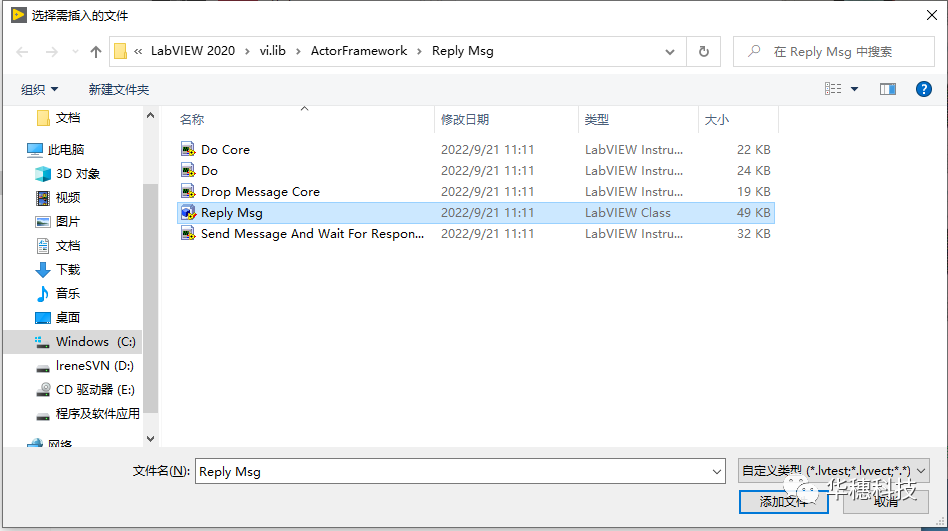Click the Send Message And Wait VI icon
948x531 pixels.
tap(188, 233)
